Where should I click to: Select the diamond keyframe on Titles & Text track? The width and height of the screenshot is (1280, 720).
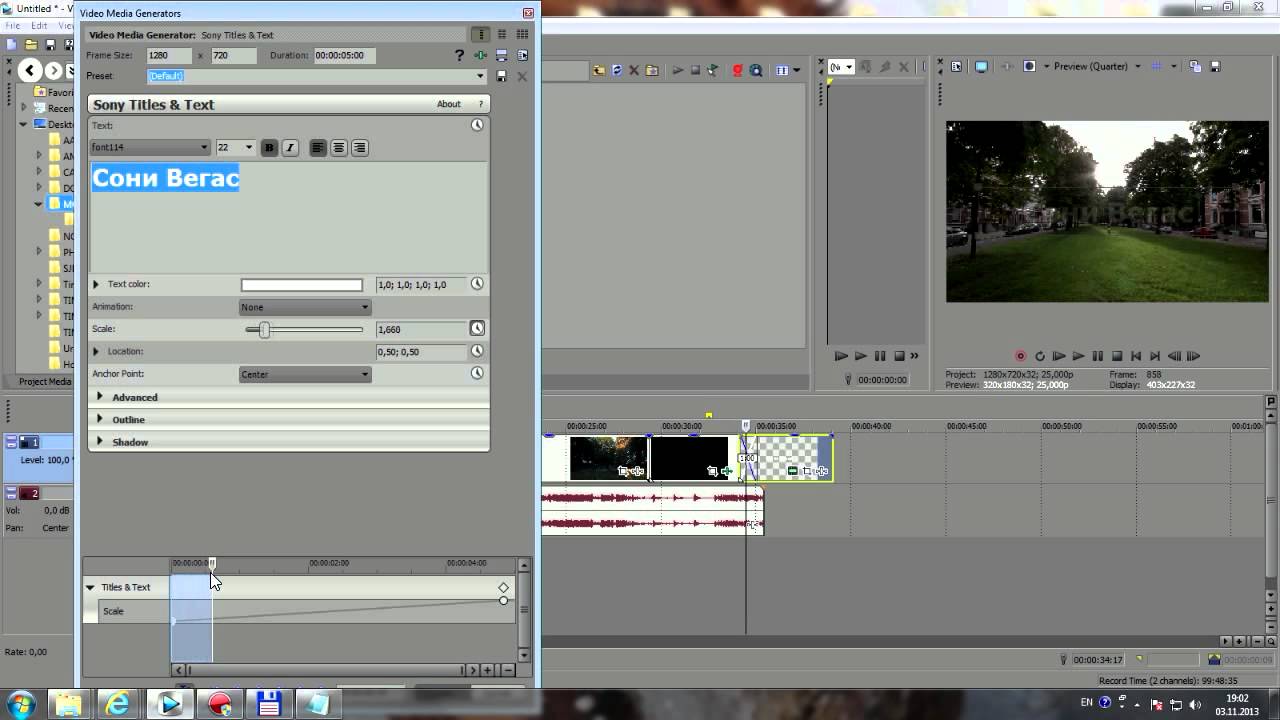click(x=504, y=588)
